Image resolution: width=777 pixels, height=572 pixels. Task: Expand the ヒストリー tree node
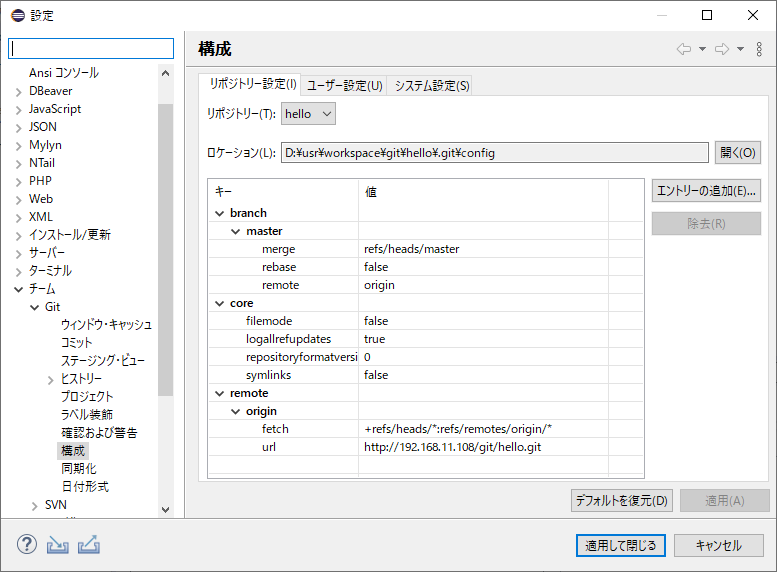coord(50,379)
